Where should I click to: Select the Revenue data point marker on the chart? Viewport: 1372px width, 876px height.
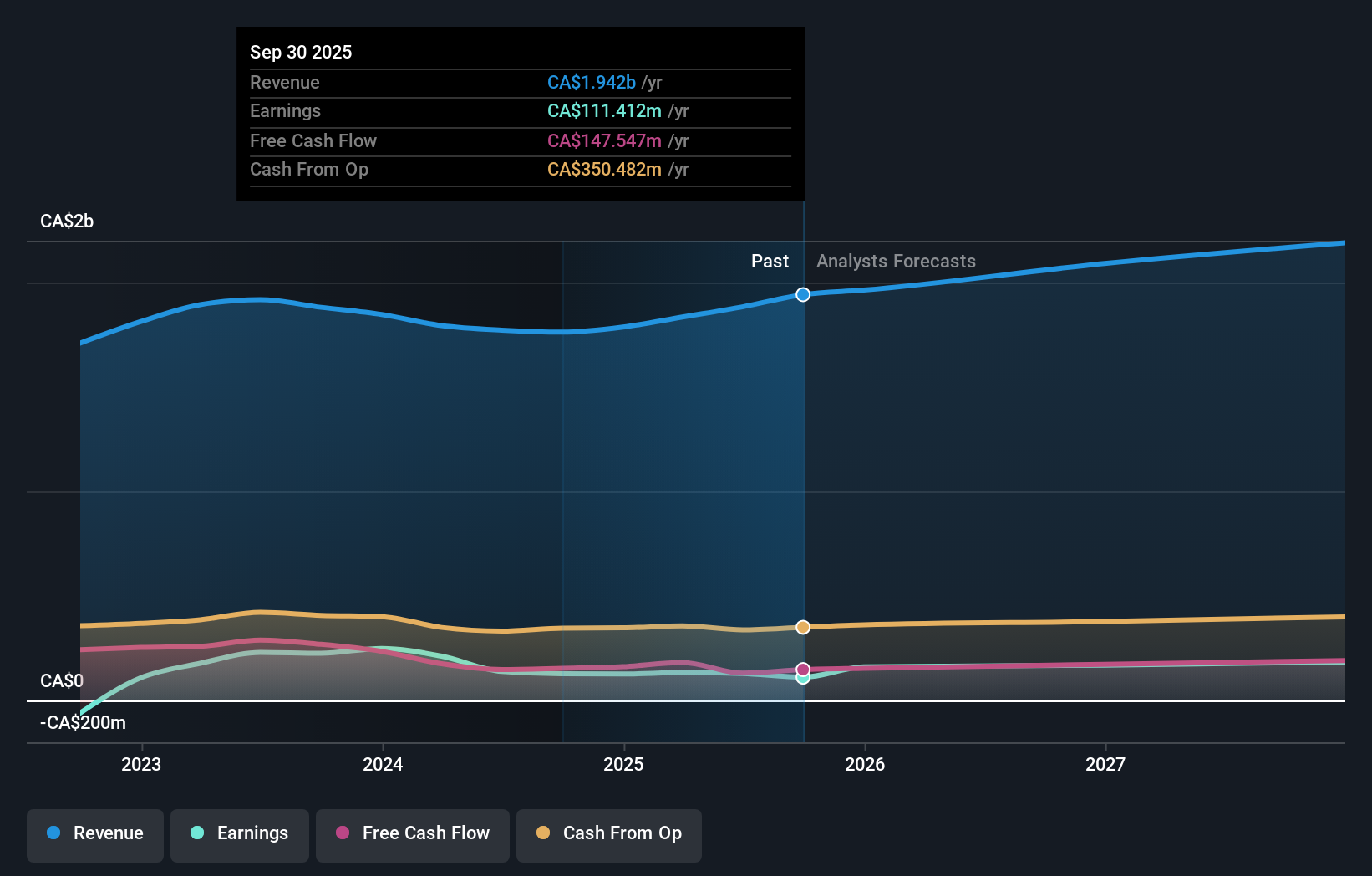[803, 294]
